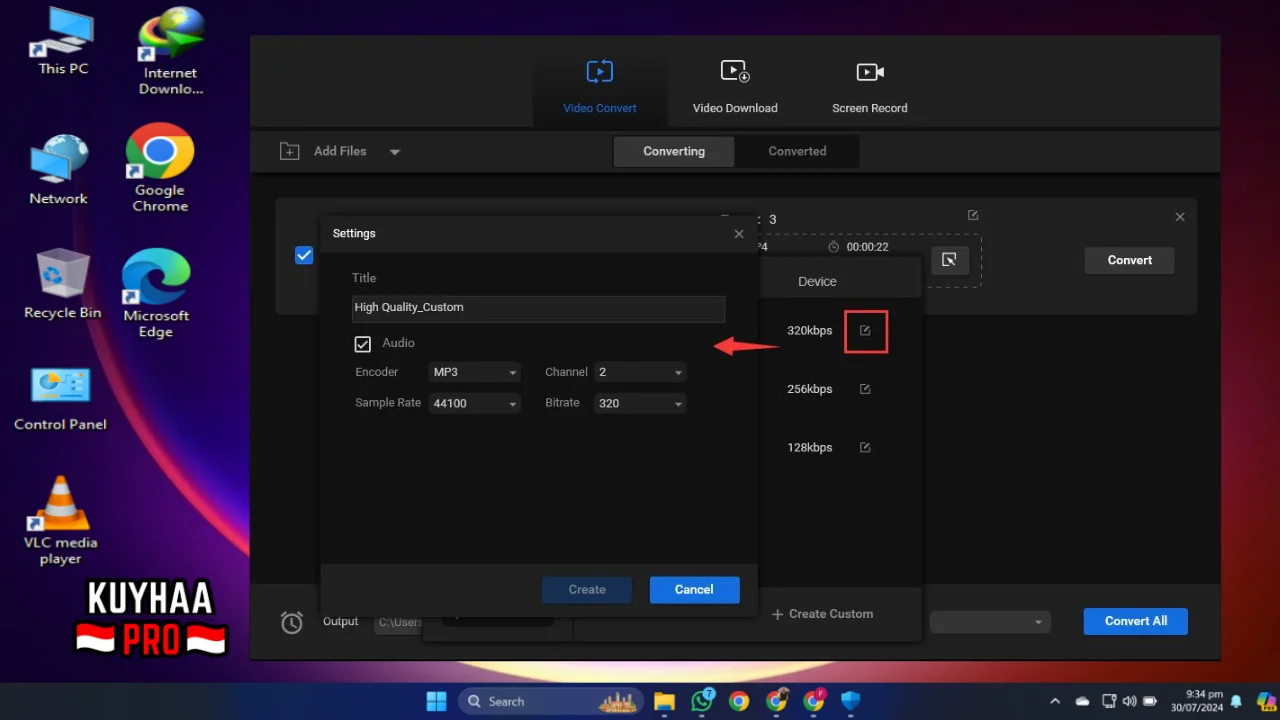Click the Output path field
The image size is (1280, 720).
[399, 622]
